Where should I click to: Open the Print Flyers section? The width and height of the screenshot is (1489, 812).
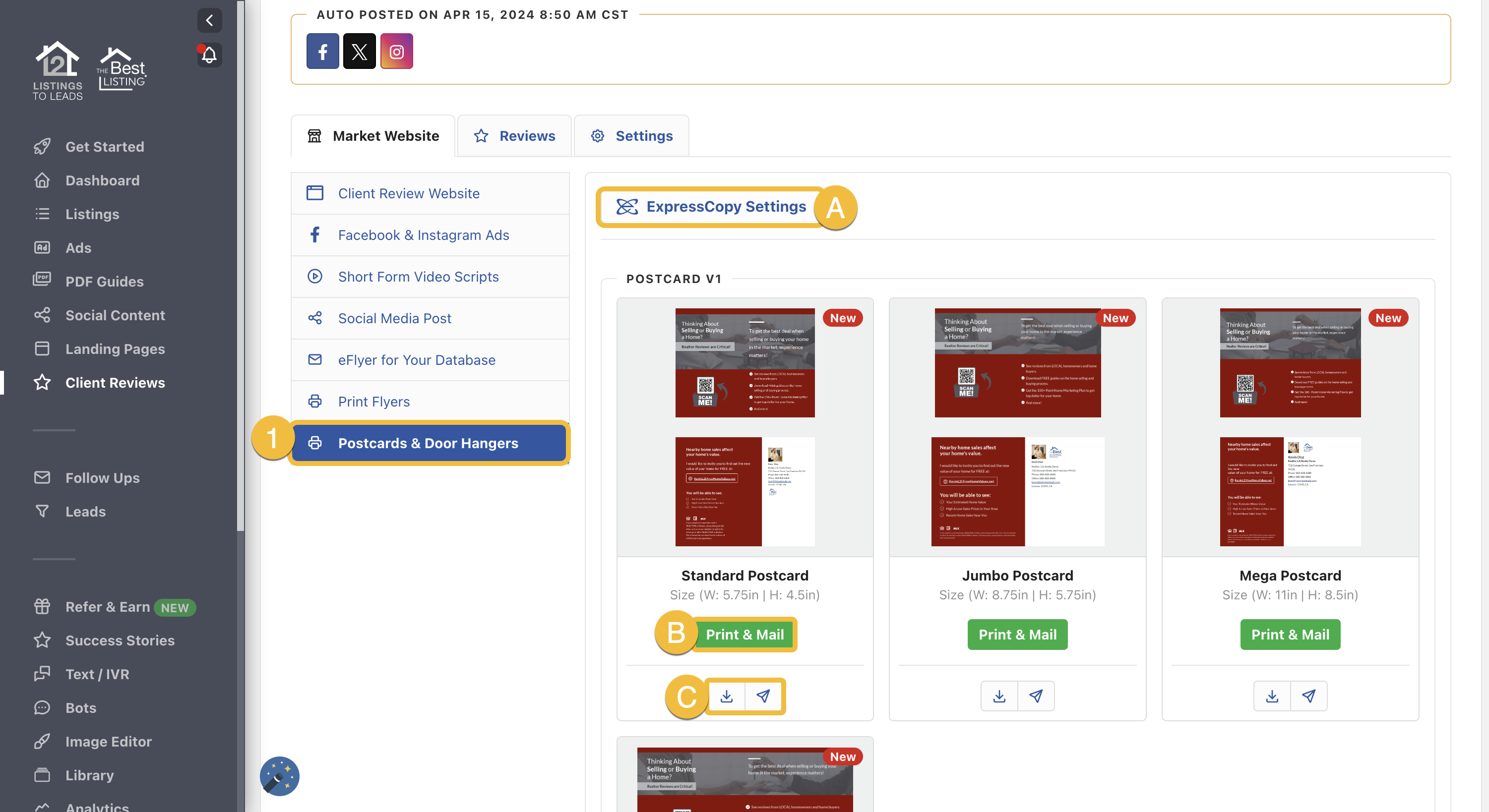[x=373, y=402]
